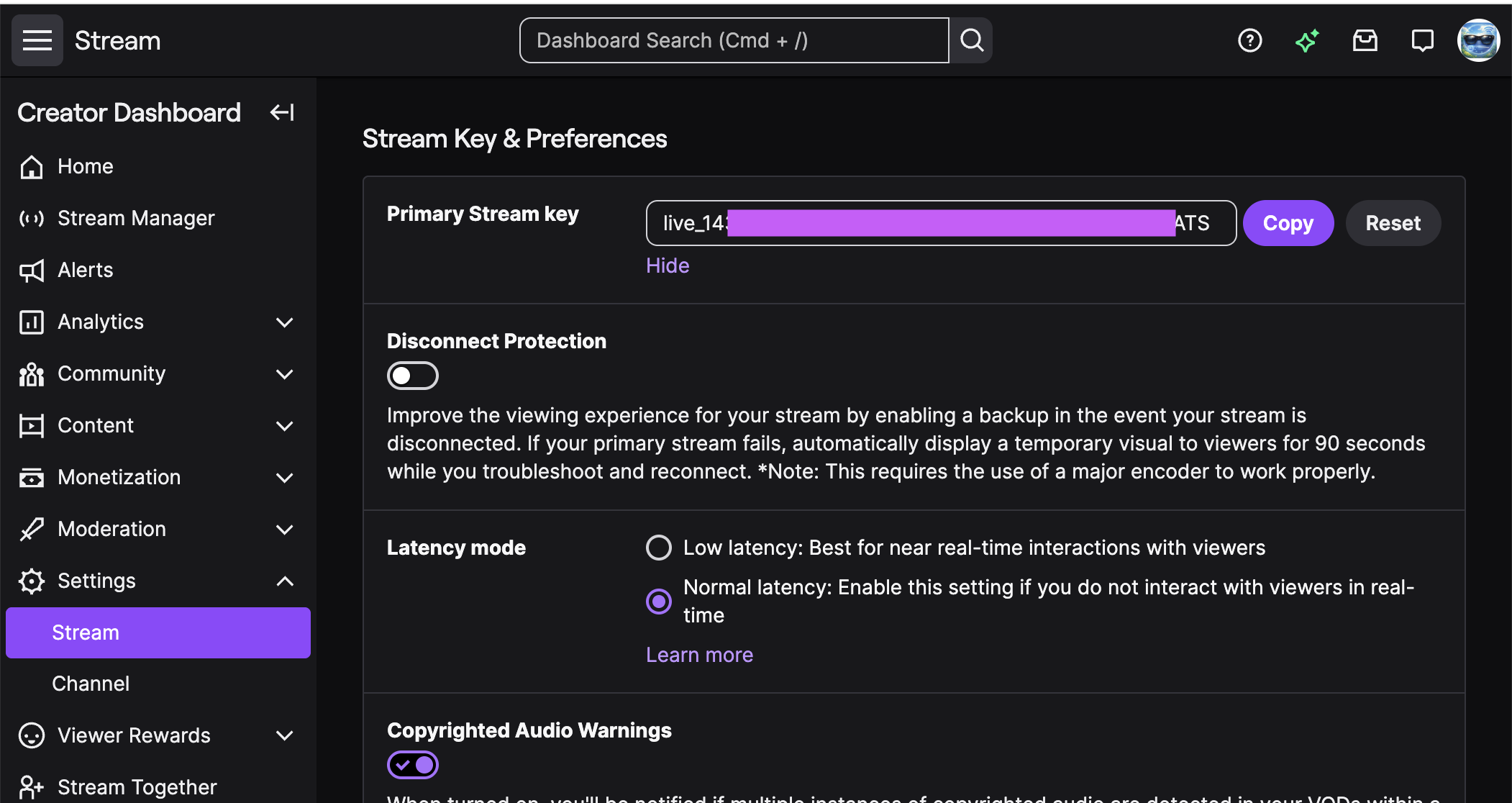Screen dimensions: 1512x803
Task: Click the Alerts megaphone icon
Action: [x=32, y=270]
